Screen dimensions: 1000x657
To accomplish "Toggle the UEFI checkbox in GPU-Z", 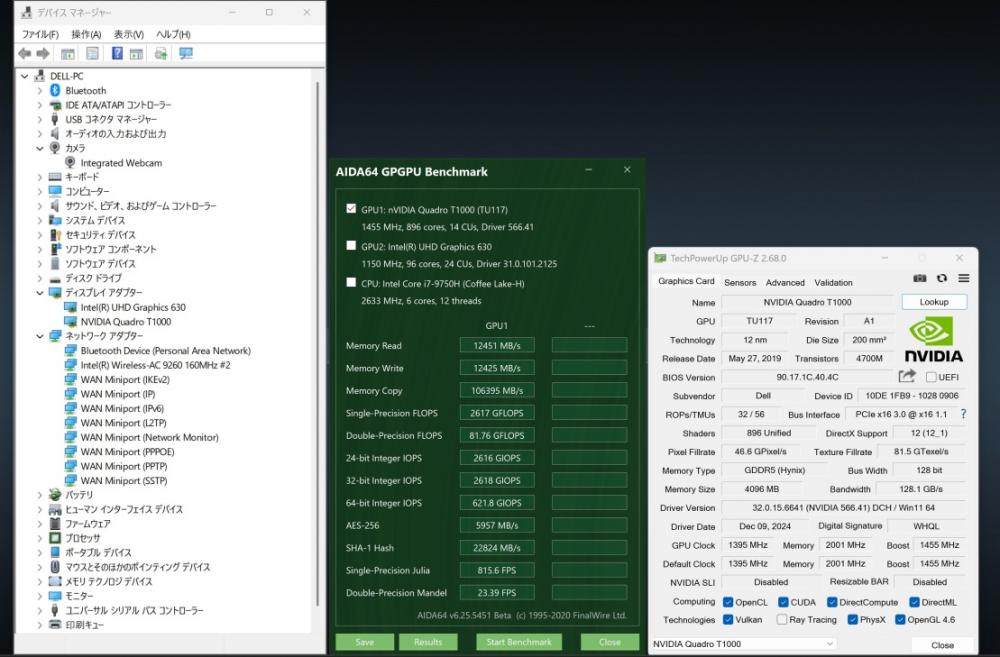I will [931, 377].
